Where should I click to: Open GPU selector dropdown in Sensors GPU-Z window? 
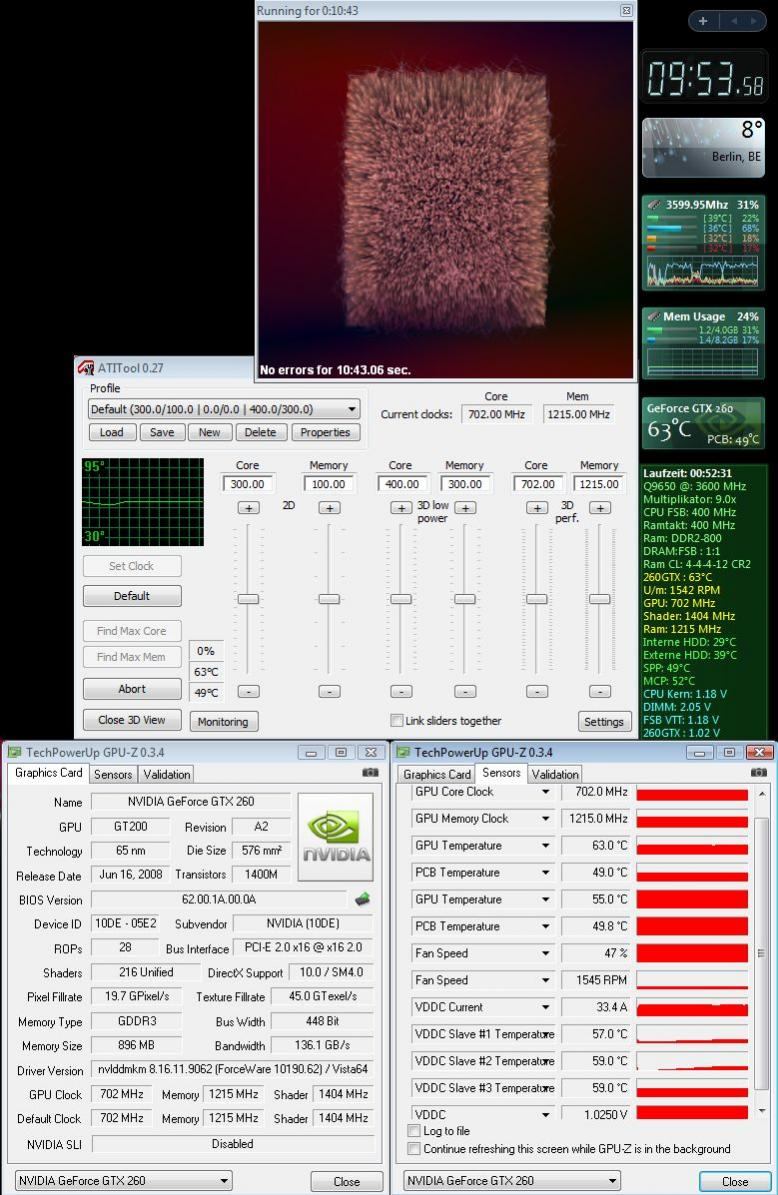point(511,1181)
